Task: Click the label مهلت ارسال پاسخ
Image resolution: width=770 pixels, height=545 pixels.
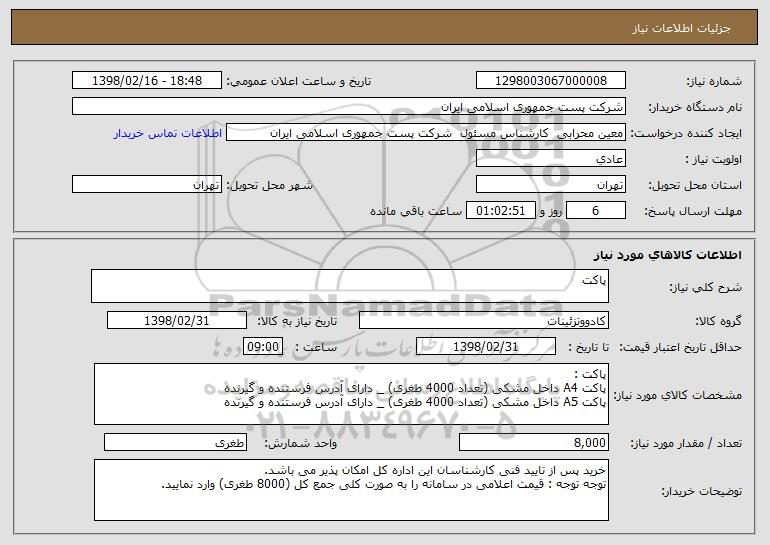Action: click(x=693, y=211)
